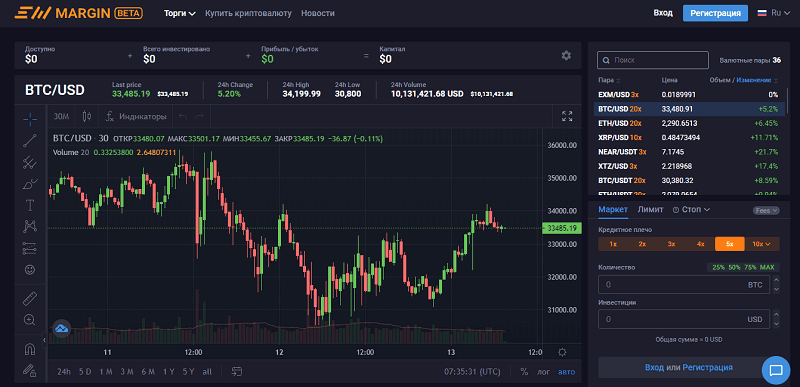This screenshot has height=387, width=800.
Task: Open the Индикаторы indicators menu
Action: click(x=136, y=116)
